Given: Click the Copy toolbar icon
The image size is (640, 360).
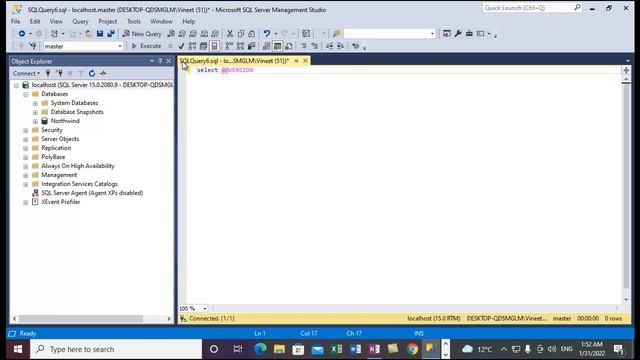Looking at the screenshot, I should 241,33.
